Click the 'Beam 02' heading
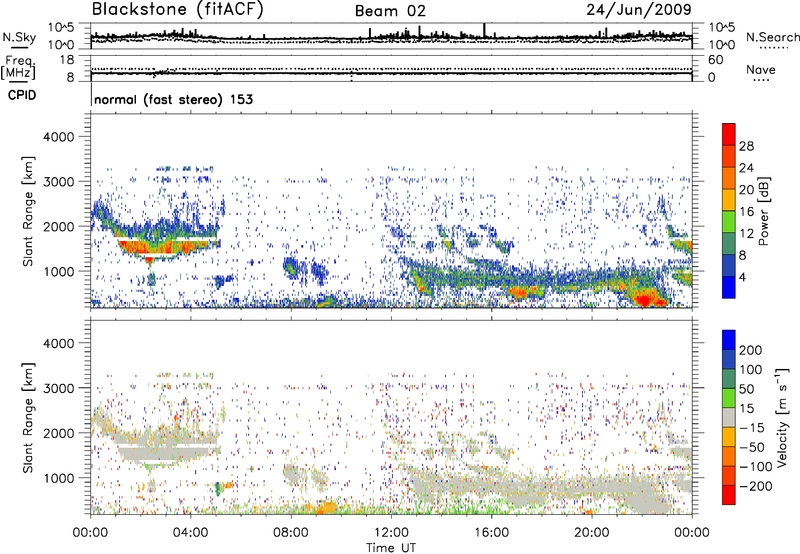 (x=390, y=11)
